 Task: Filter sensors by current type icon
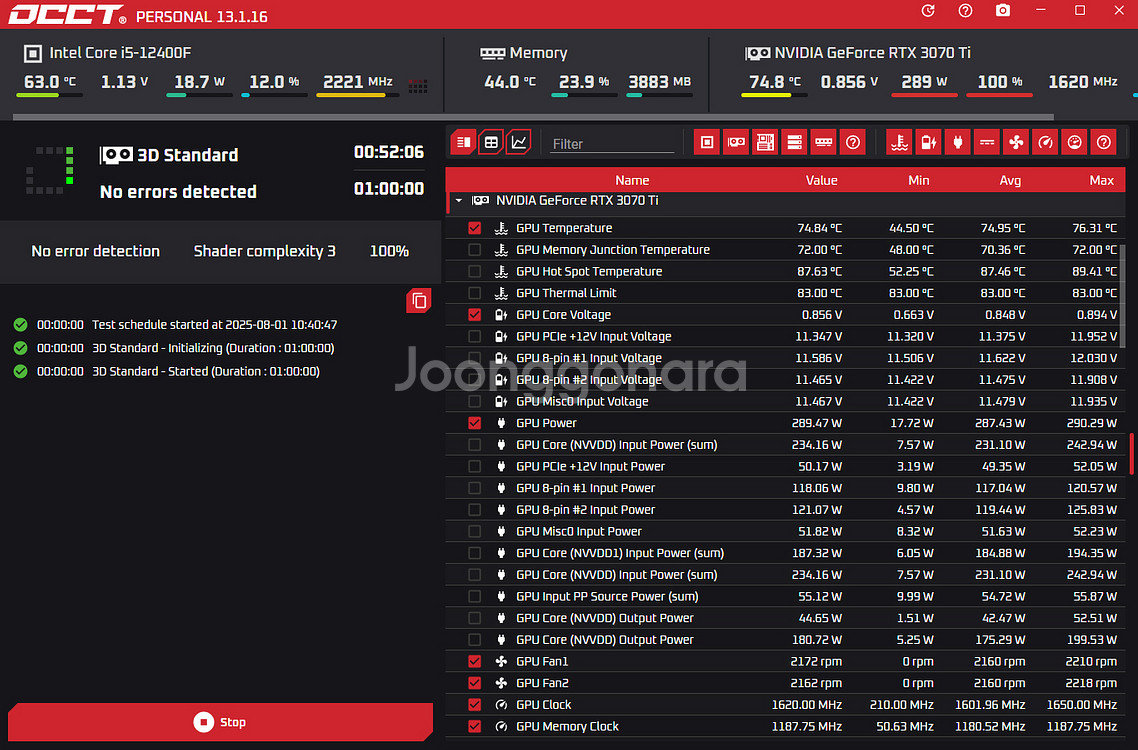986,142
